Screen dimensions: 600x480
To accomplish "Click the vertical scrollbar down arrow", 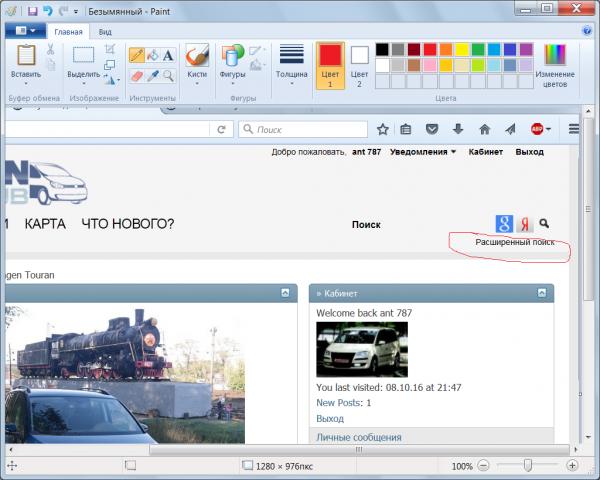I will (x=589, y=437).
